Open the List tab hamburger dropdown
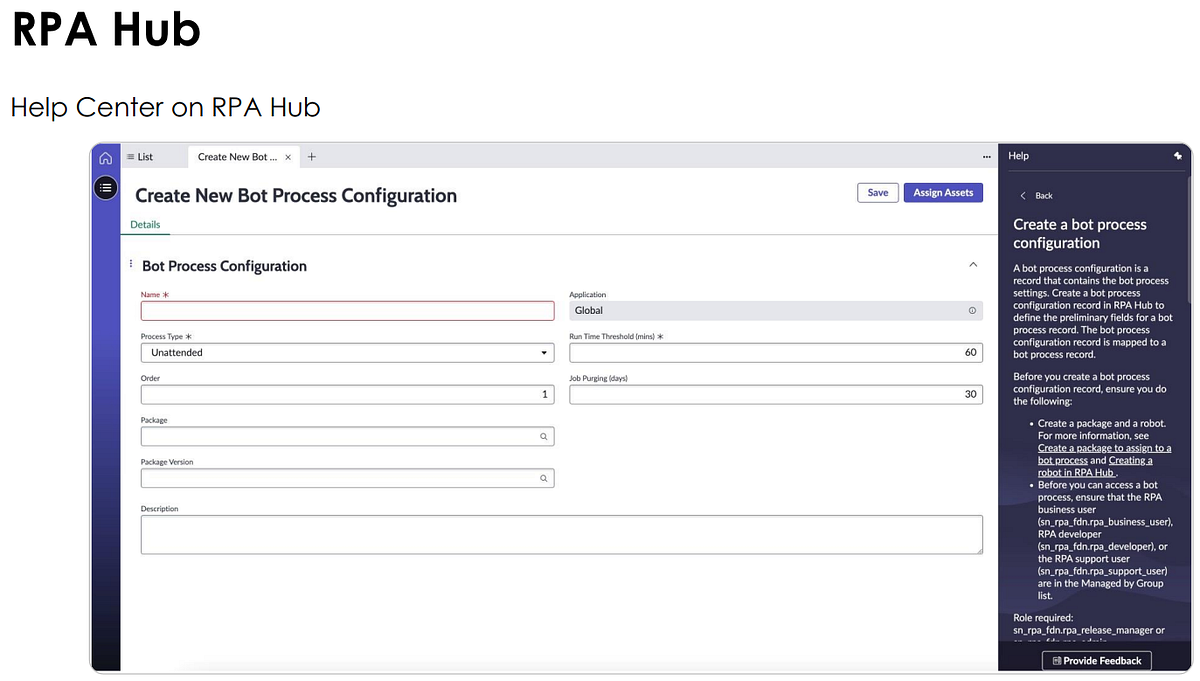This screenshot has height=681, width=1200. pos(129,156)
